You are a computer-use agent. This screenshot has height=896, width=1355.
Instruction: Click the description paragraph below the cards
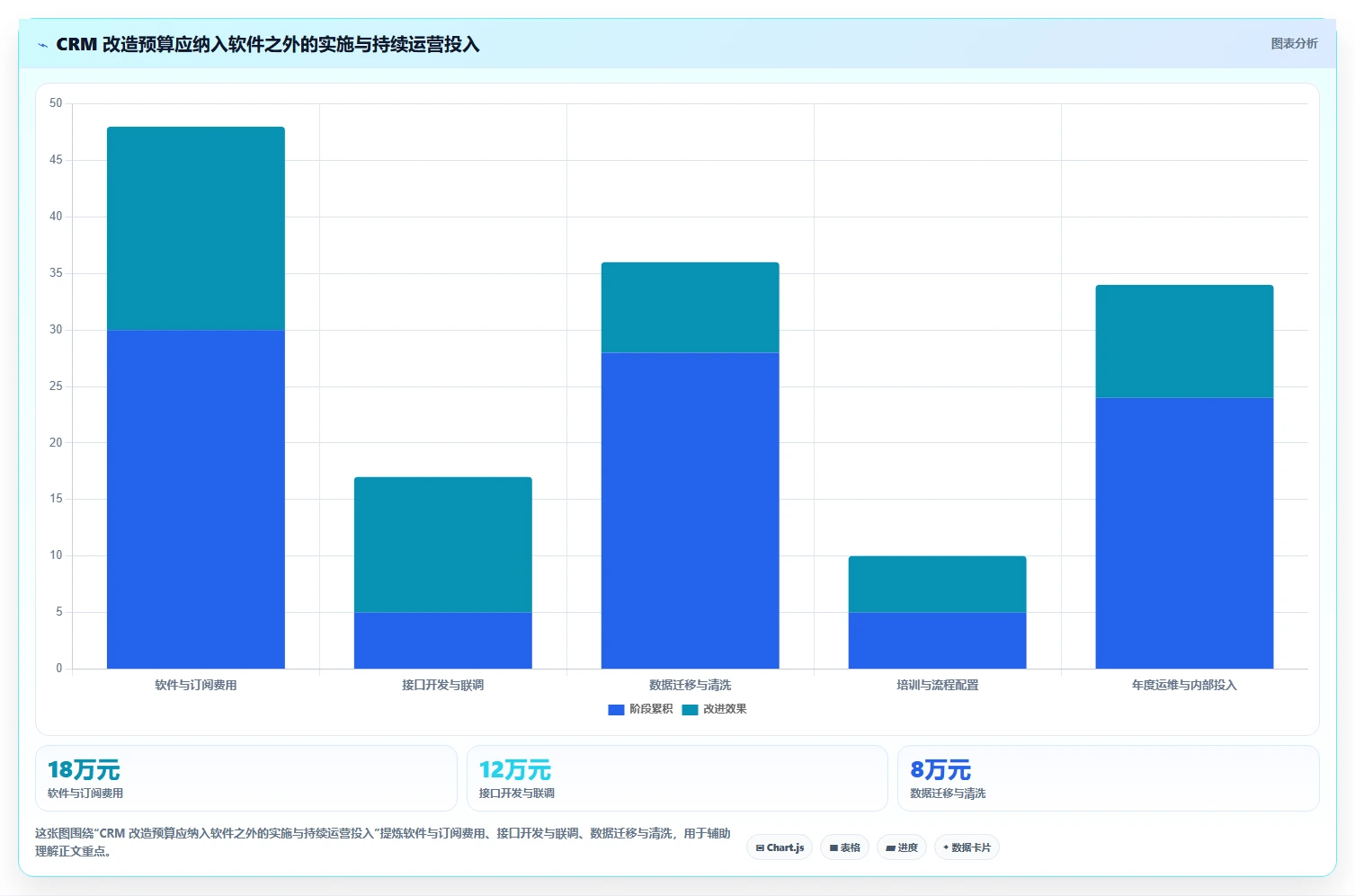pyautogui.click(x=383, y=842)
